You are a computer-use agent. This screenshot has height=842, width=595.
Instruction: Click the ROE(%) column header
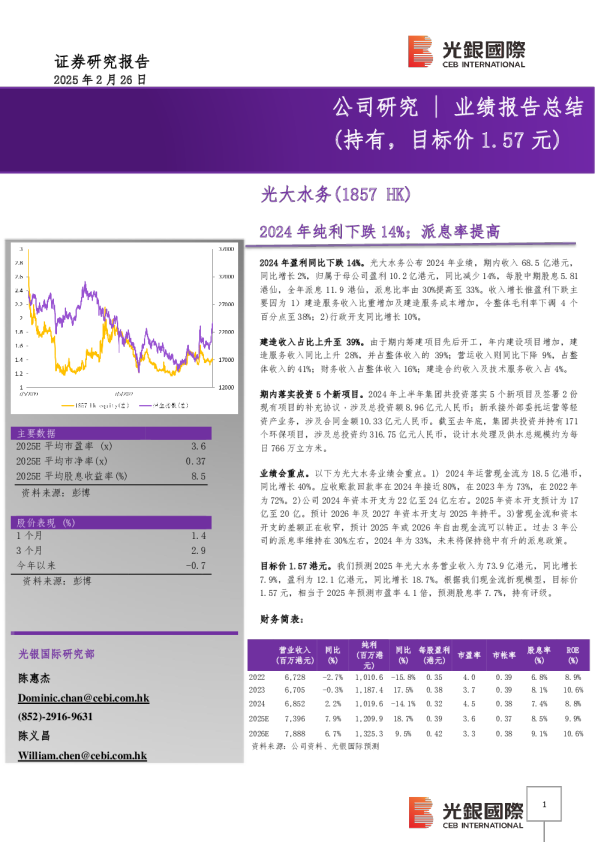point(573,655)
